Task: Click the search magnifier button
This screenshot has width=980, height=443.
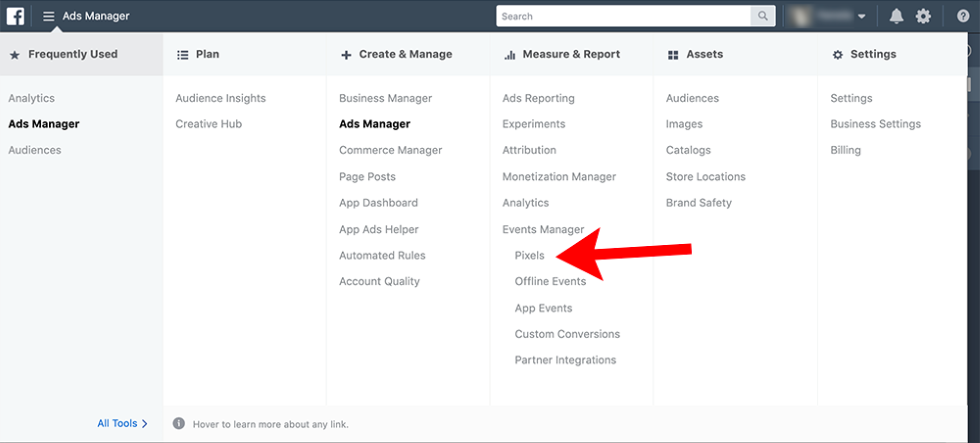Action: [x=762, y=16]
